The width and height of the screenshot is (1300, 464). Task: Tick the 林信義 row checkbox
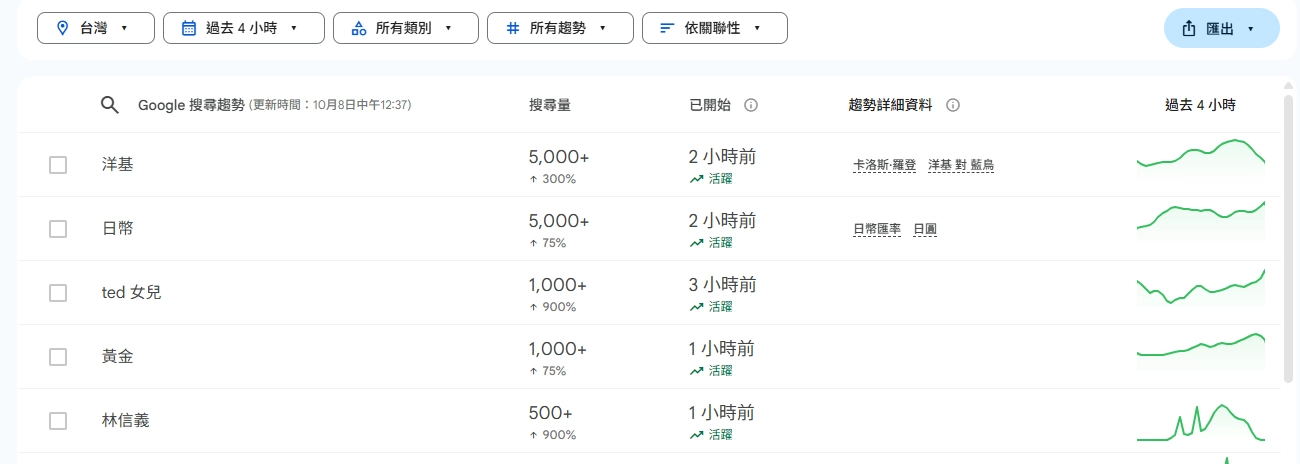58,421
